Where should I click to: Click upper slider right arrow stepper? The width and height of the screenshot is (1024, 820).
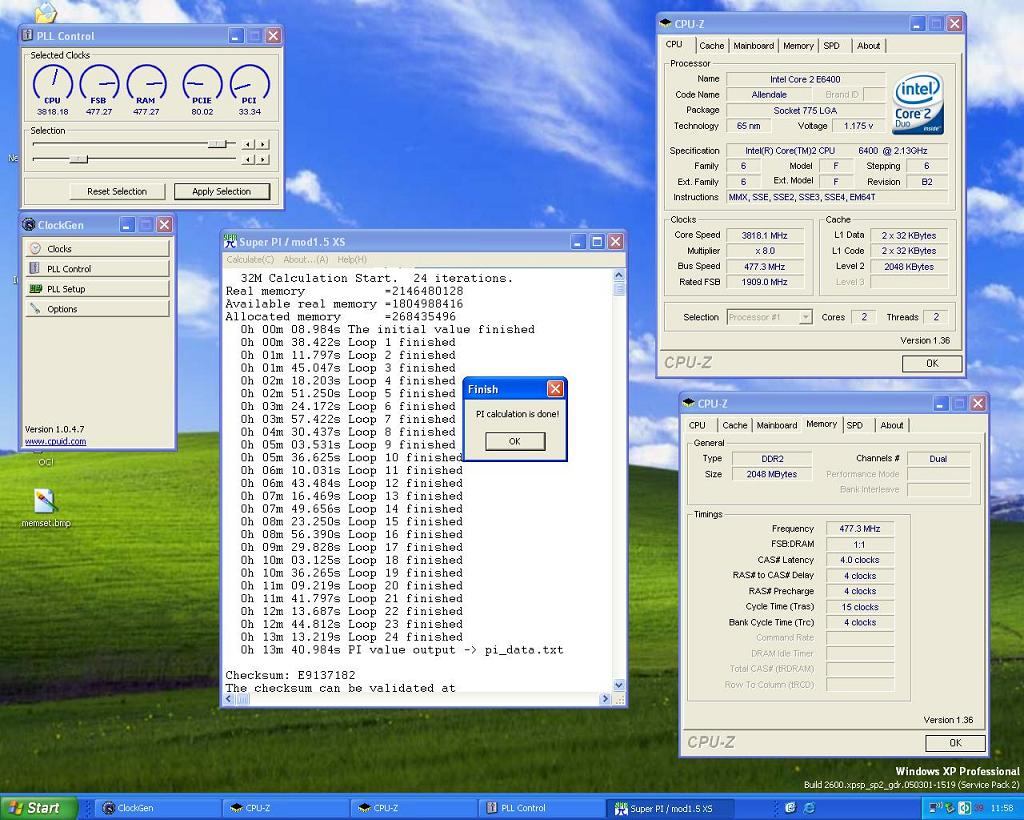tap(263, 144)
